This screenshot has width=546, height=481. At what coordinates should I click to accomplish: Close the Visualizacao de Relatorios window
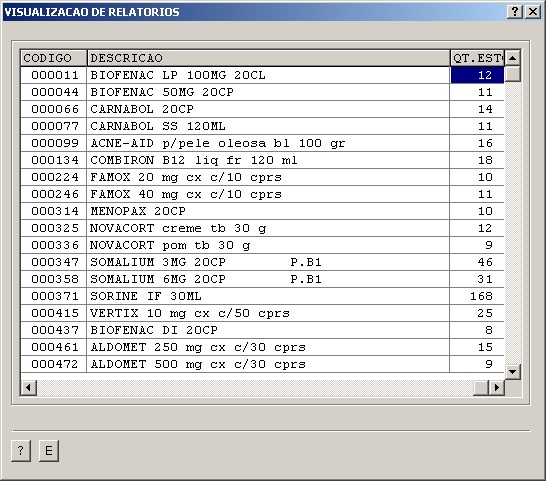[x=533, y=12]
